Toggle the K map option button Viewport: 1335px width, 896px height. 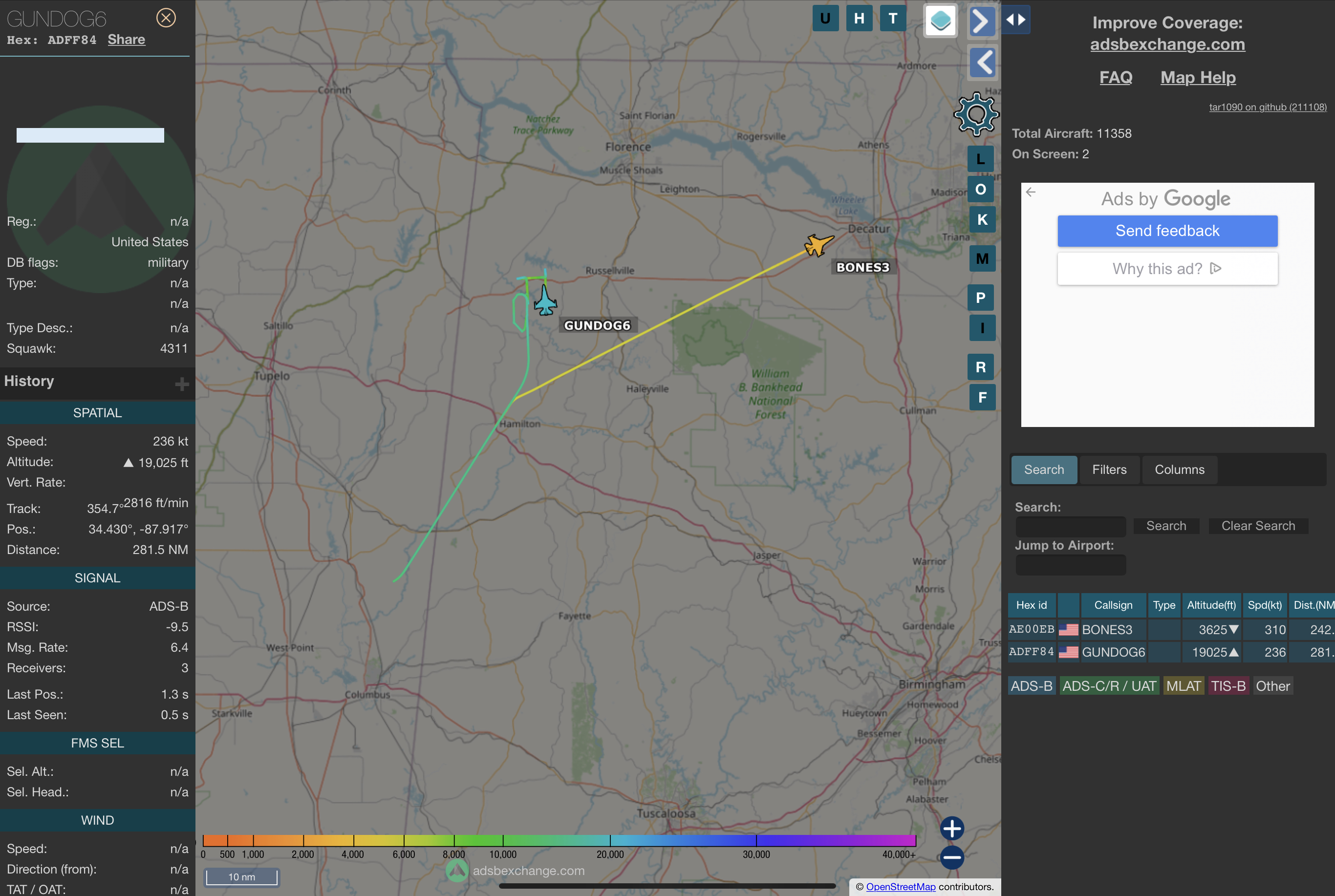(982, 219)
